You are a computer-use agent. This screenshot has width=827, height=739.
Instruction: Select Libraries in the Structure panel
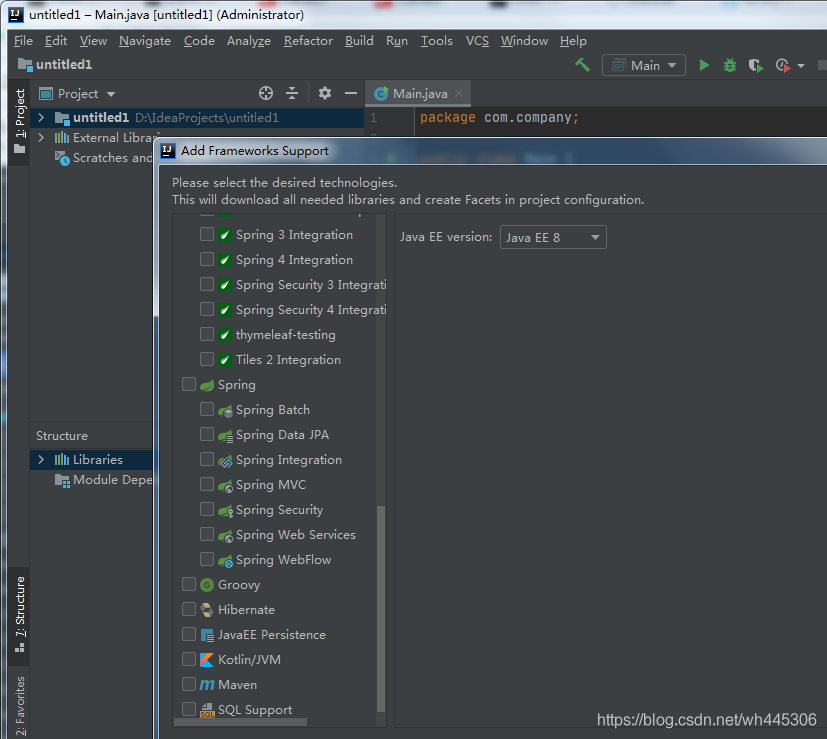(x=97, y=460)
